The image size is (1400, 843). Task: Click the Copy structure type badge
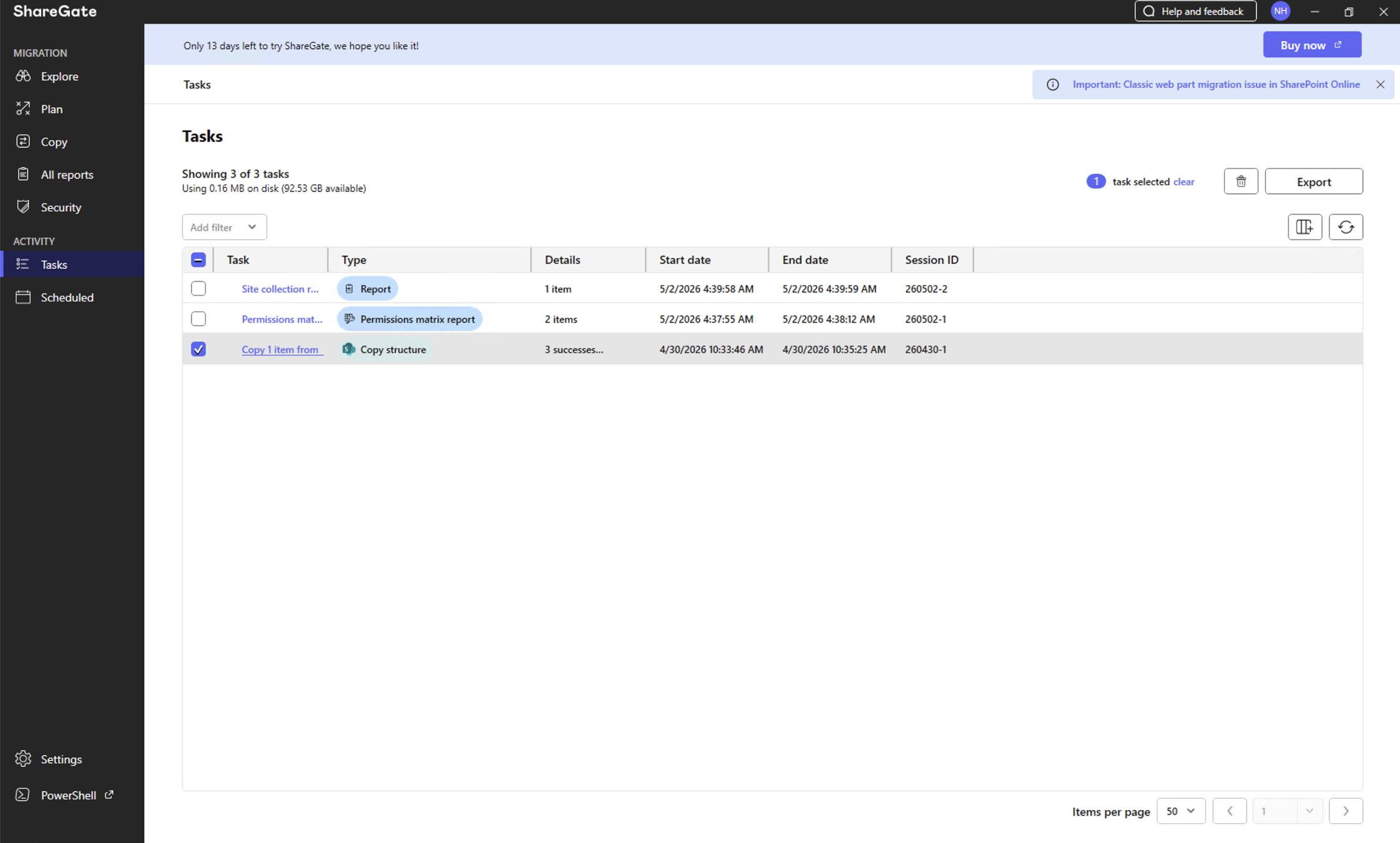coord(384,349)
